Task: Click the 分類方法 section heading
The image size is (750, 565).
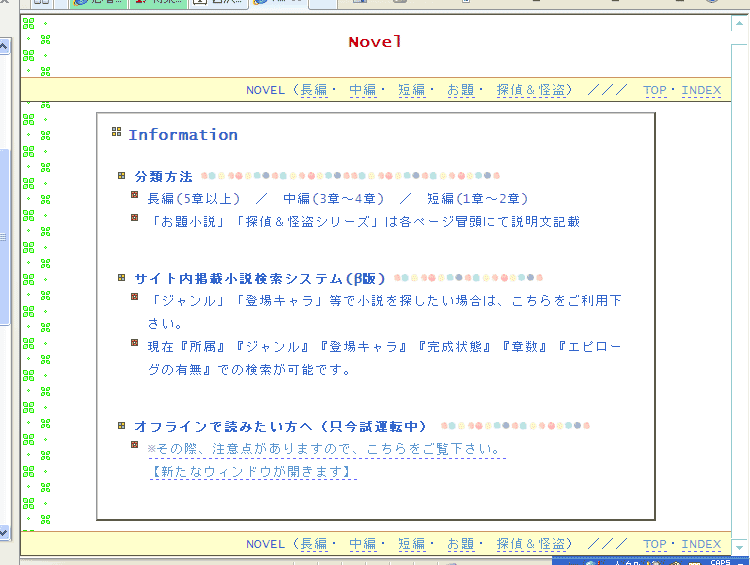Action: (x=164, y=177)
